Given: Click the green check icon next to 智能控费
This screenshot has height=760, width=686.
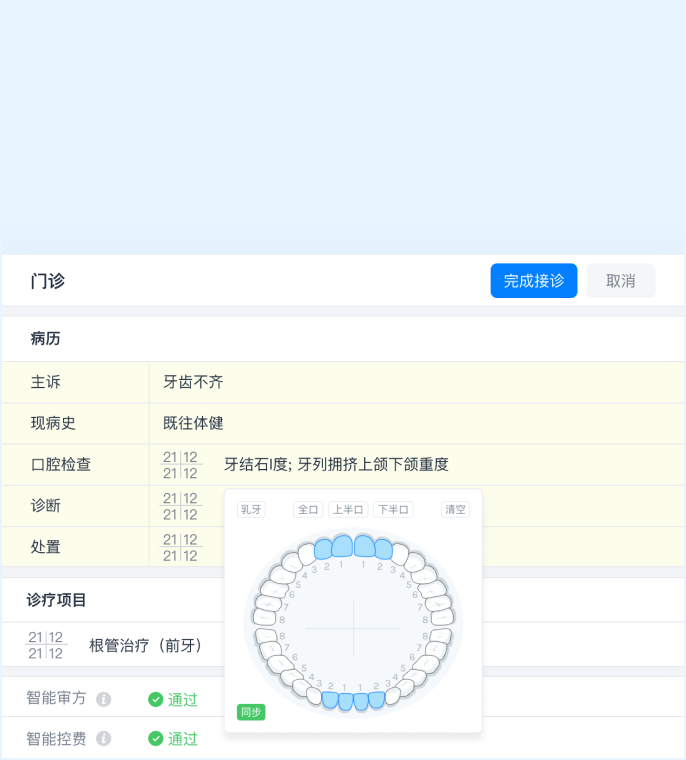Looking at the screenshot, I should pos(155,739).
